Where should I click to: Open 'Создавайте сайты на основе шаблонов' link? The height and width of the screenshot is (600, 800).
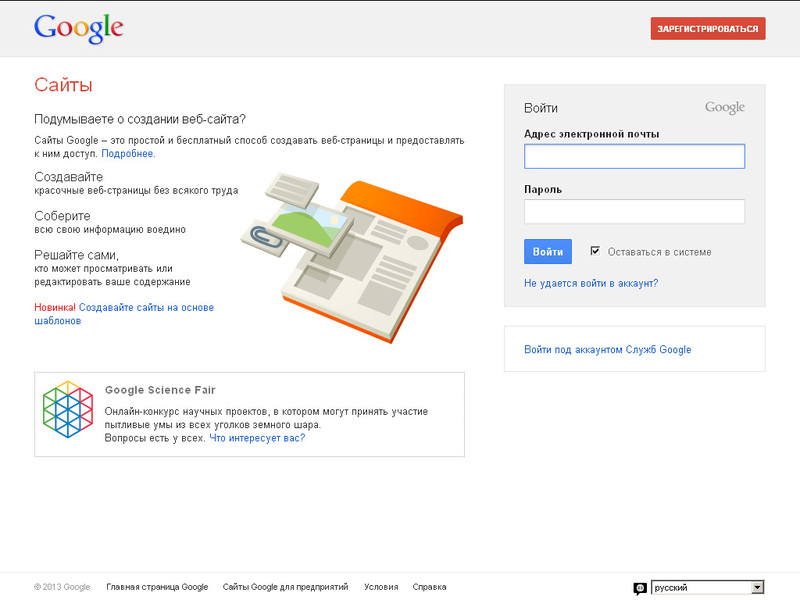(x=146, y=308)
